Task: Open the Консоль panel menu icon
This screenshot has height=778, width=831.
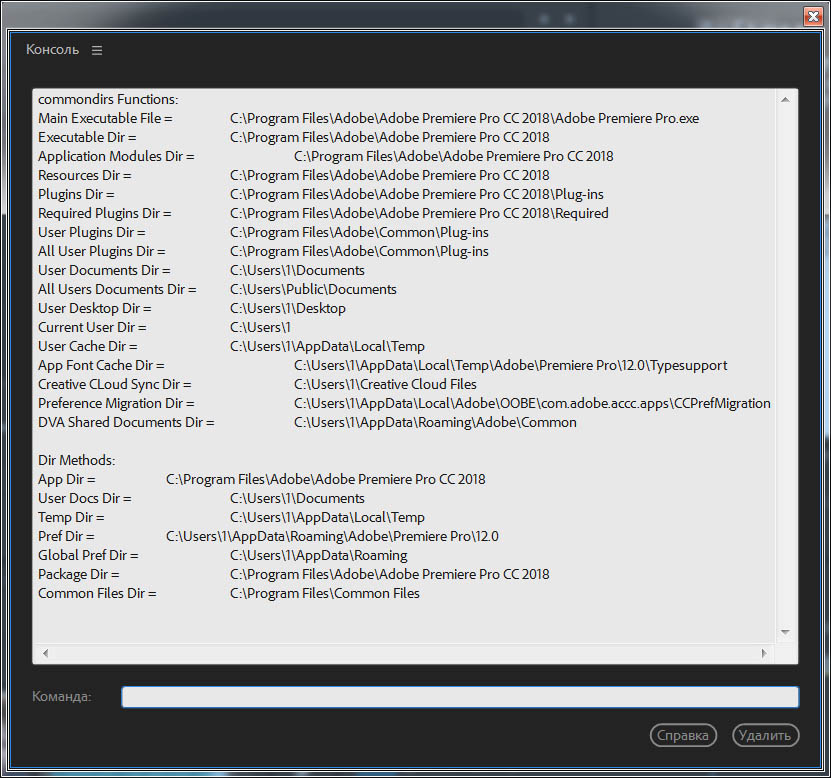Action: click(x=96, y=50)
